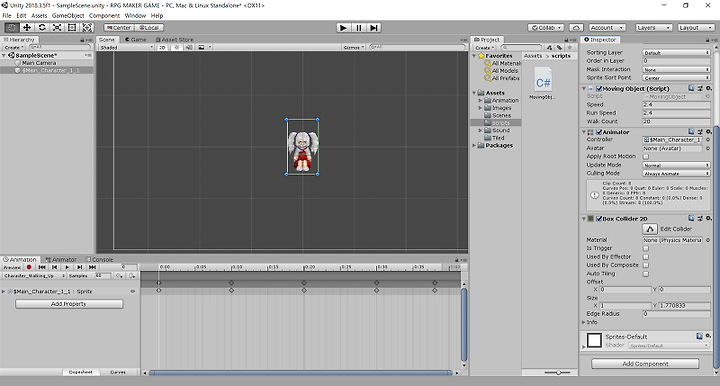The height and width of the screenshot is (386, 720).
Task: Go to previous animation keyframe
Action: [55, 267]
